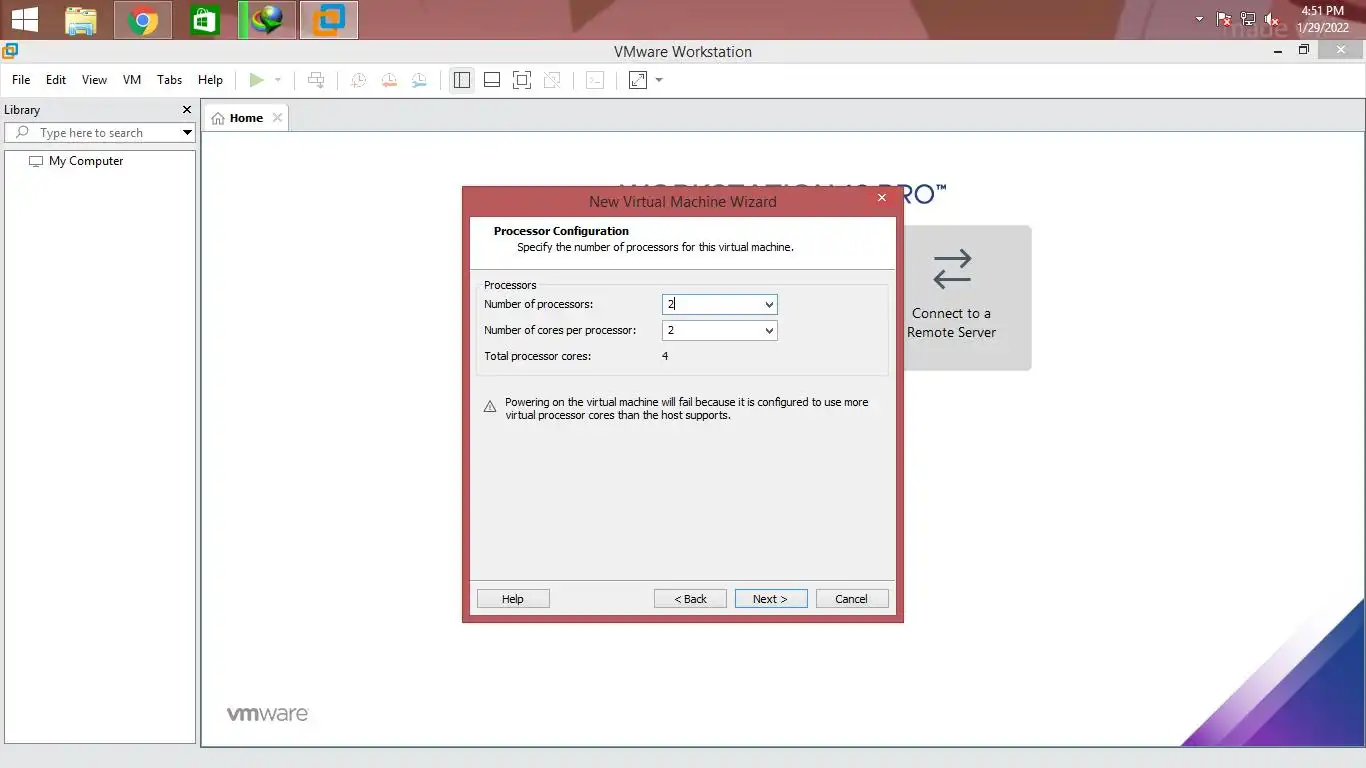Click the VMware Workstation title bar app icon
The height and width of the screenshot is (768, 1366).
click(x=10, y=51)
